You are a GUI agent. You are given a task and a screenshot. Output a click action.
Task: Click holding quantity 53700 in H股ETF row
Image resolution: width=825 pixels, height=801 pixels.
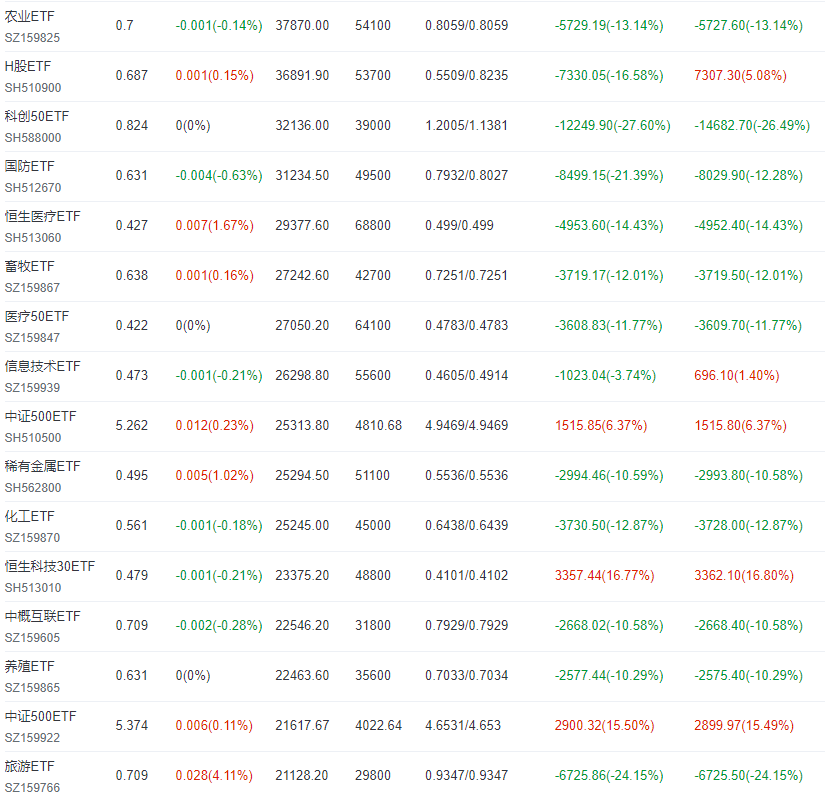pos(373,75)
